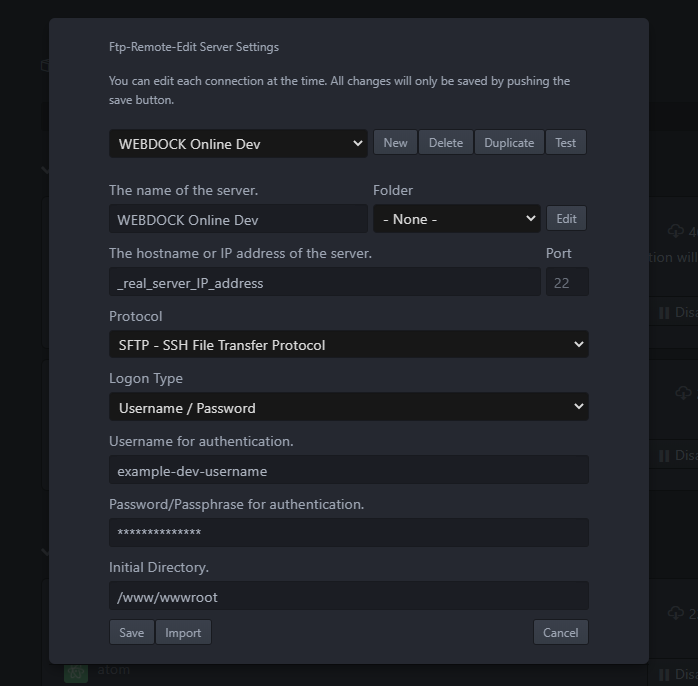Click the Edit button beside Folder
The width and height of the screenshot is (698, 686).
click(x=566, y=218)
